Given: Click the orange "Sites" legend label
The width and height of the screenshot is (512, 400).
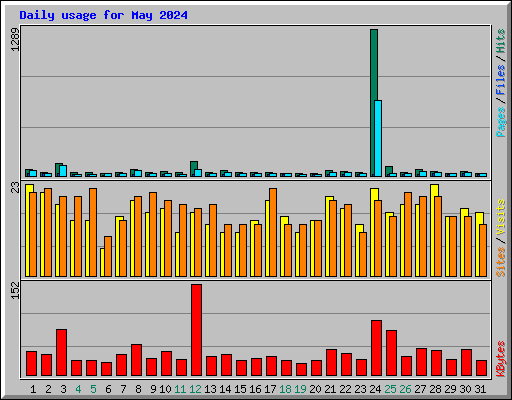Looking at the screenshot, I should tap(501, 262).
